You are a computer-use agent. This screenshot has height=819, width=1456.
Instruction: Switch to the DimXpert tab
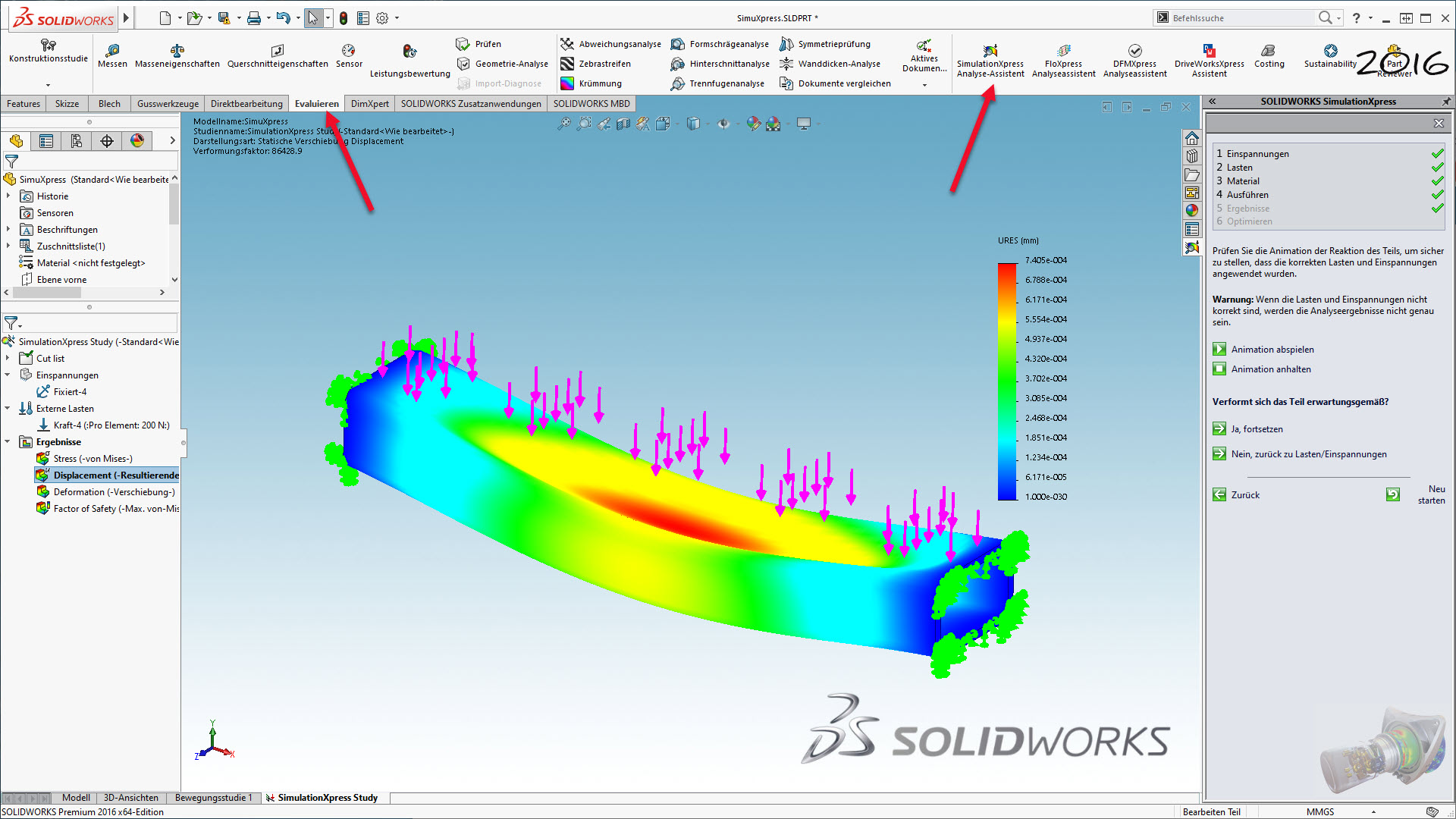[370, 104]
